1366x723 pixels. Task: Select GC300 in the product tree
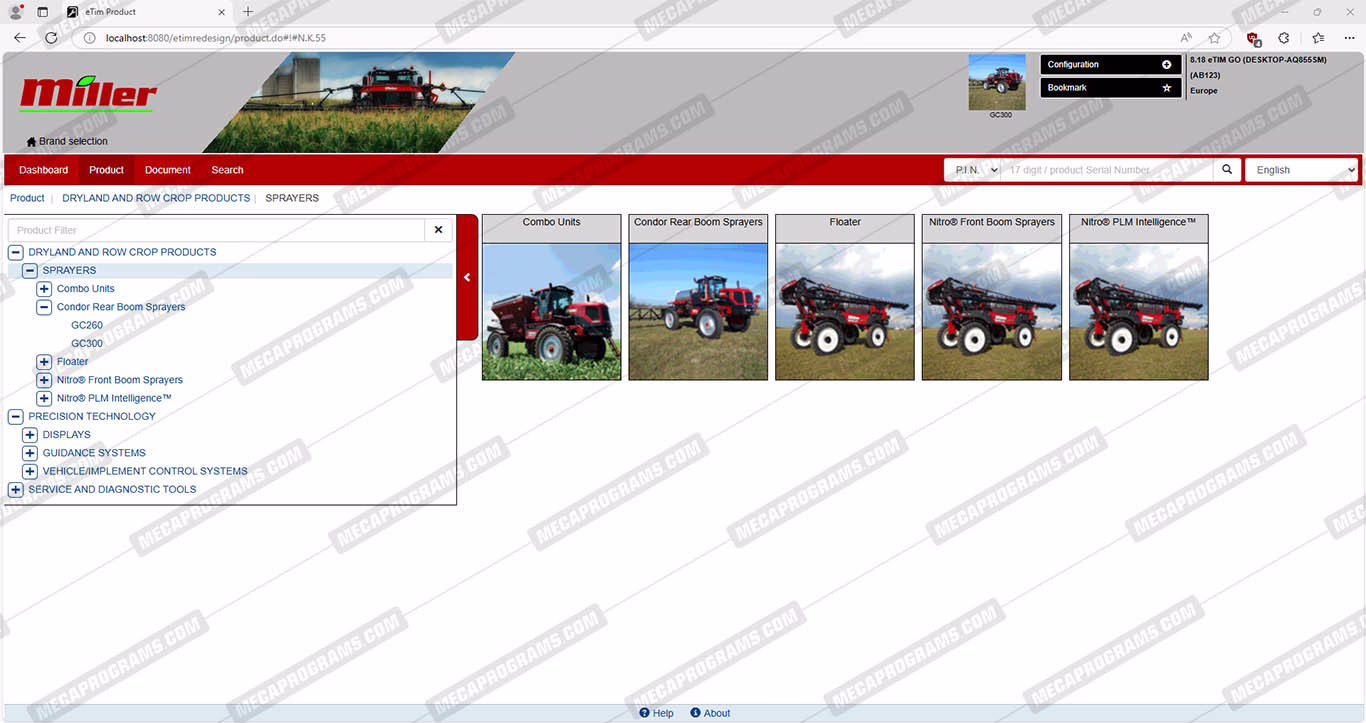(x=87, y=343)
